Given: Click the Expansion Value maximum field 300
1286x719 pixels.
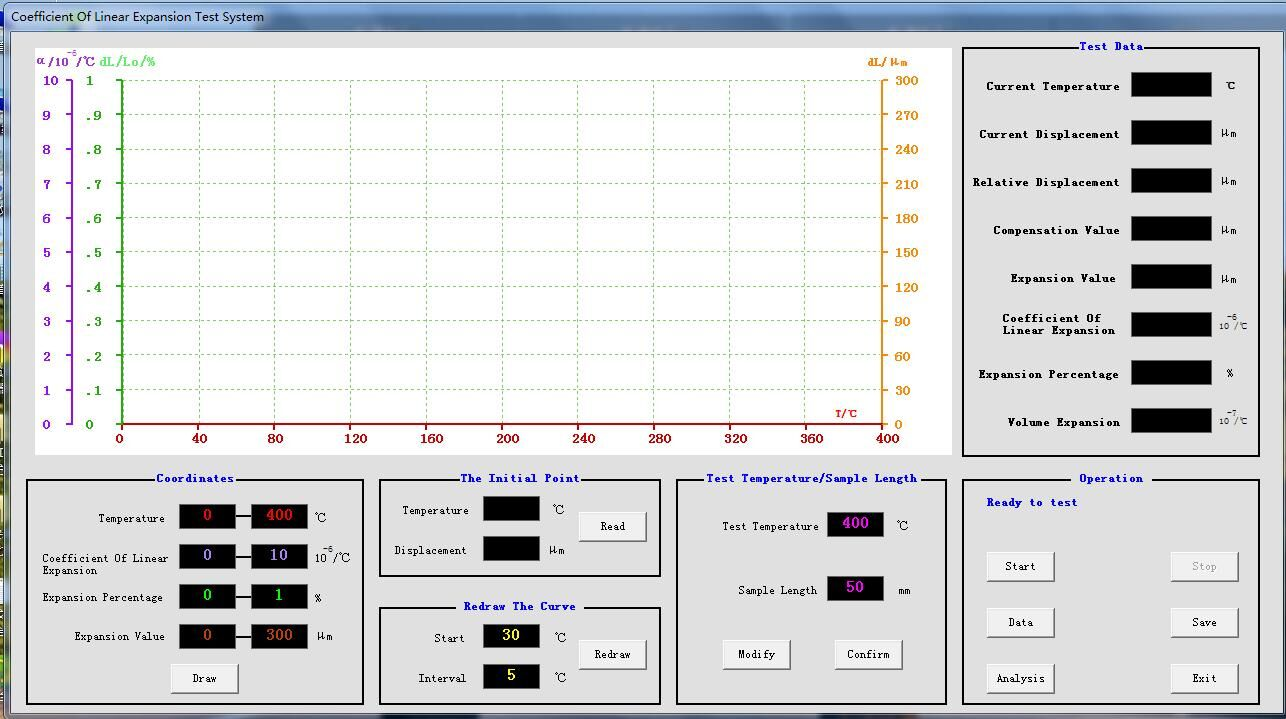Looking at the screenshot, I should (279, 636).
